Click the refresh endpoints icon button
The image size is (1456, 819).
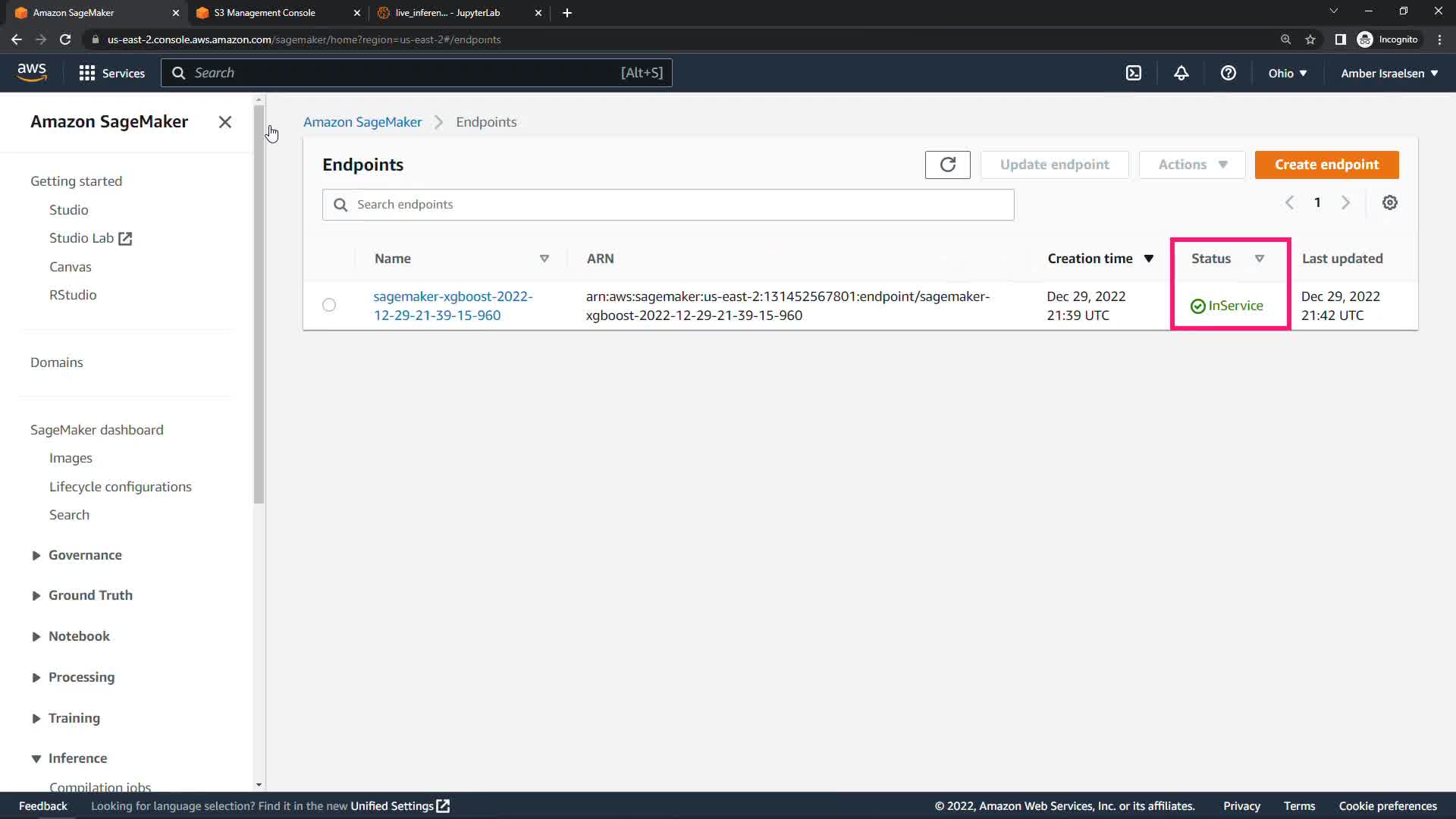947,165
